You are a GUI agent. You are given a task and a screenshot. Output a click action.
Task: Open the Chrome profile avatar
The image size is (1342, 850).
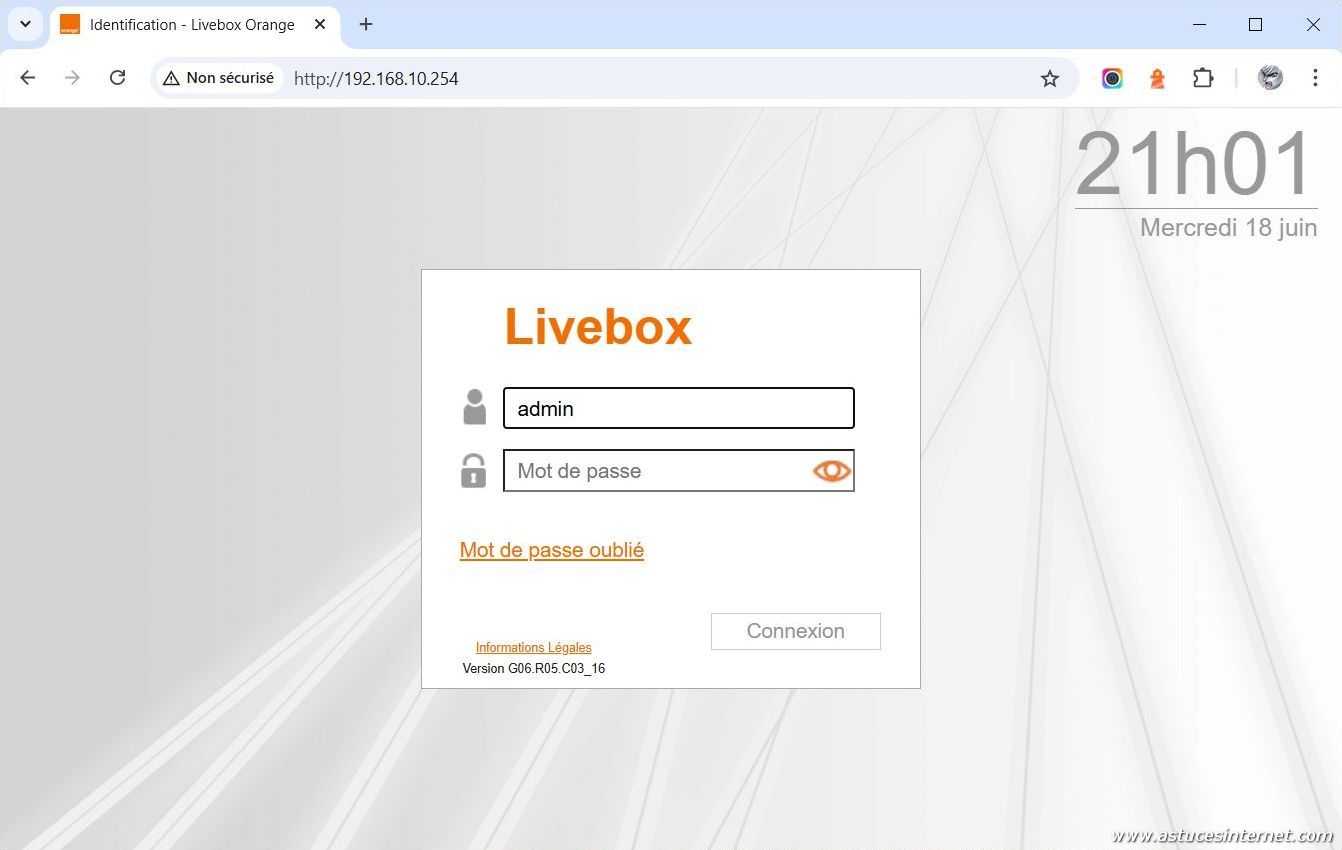point(1270,78)
